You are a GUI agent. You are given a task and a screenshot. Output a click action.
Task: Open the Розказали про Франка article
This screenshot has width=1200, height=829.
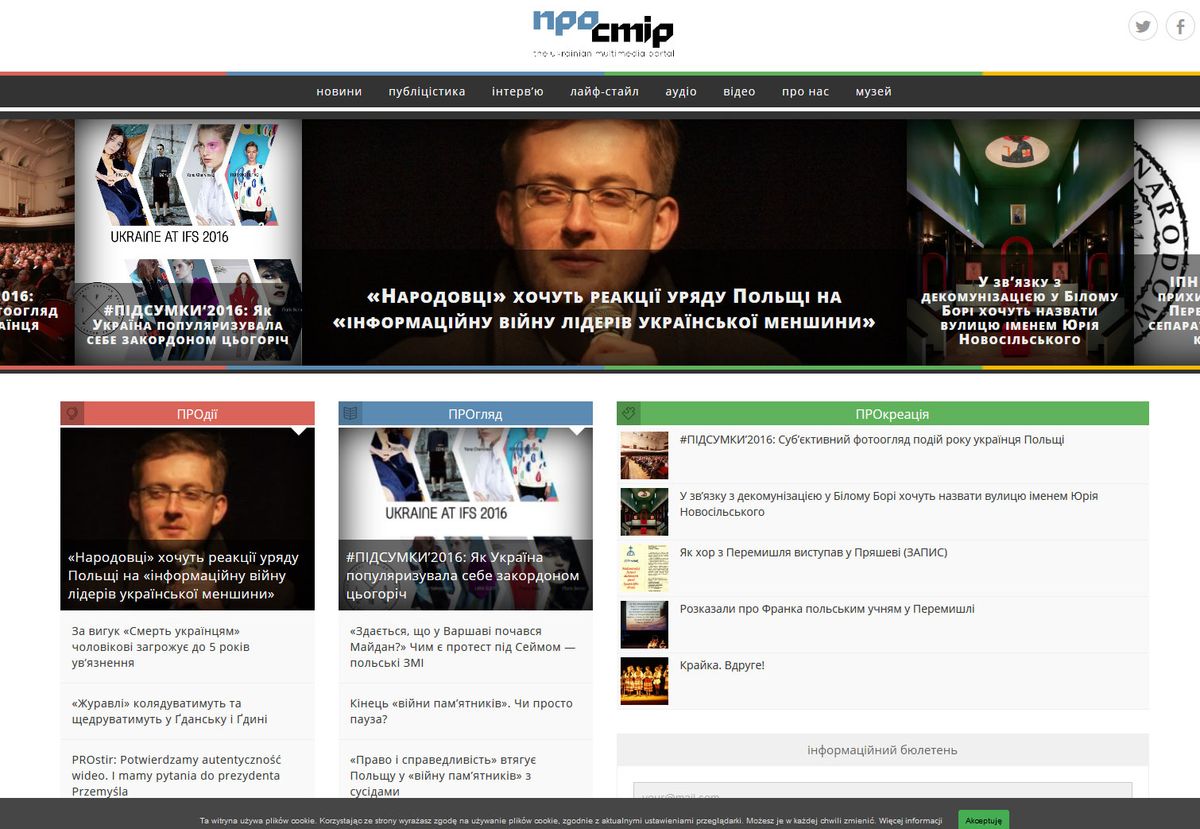[x=827, y=609]
